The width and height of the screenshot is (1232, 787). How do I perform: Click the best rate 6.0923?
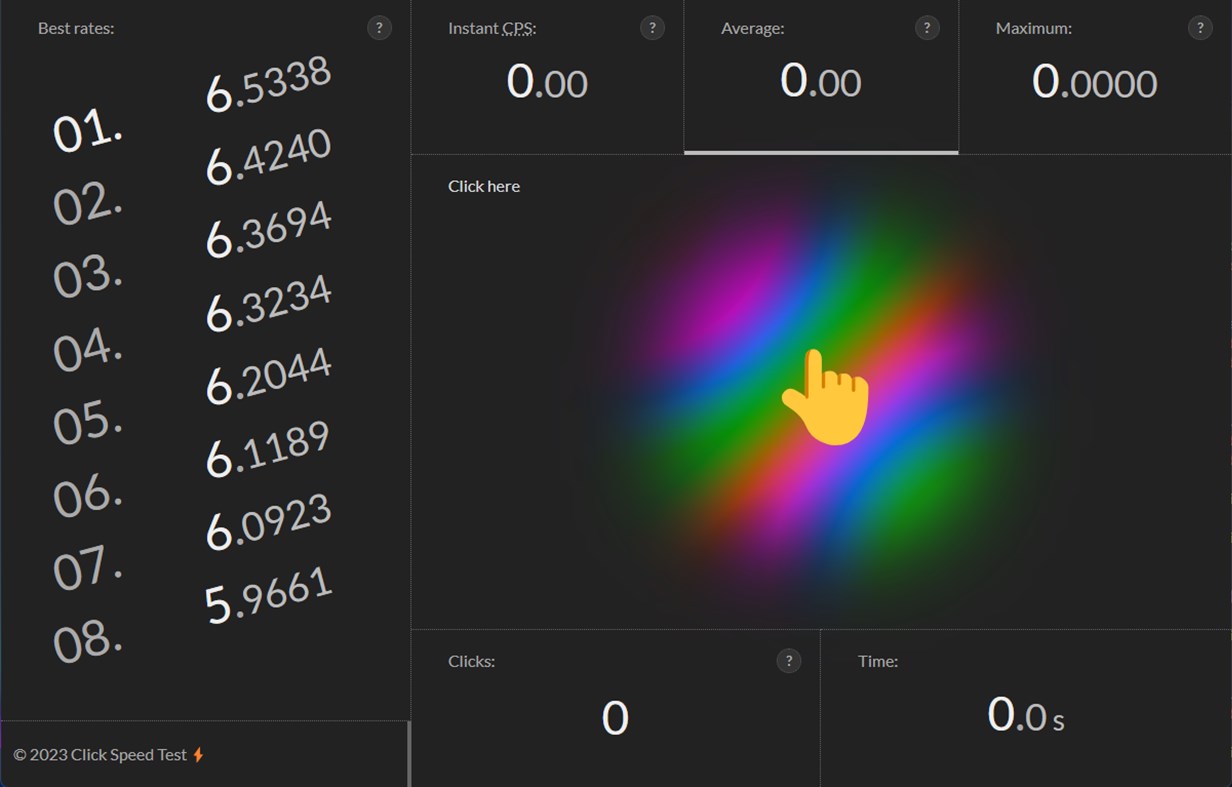268,522
